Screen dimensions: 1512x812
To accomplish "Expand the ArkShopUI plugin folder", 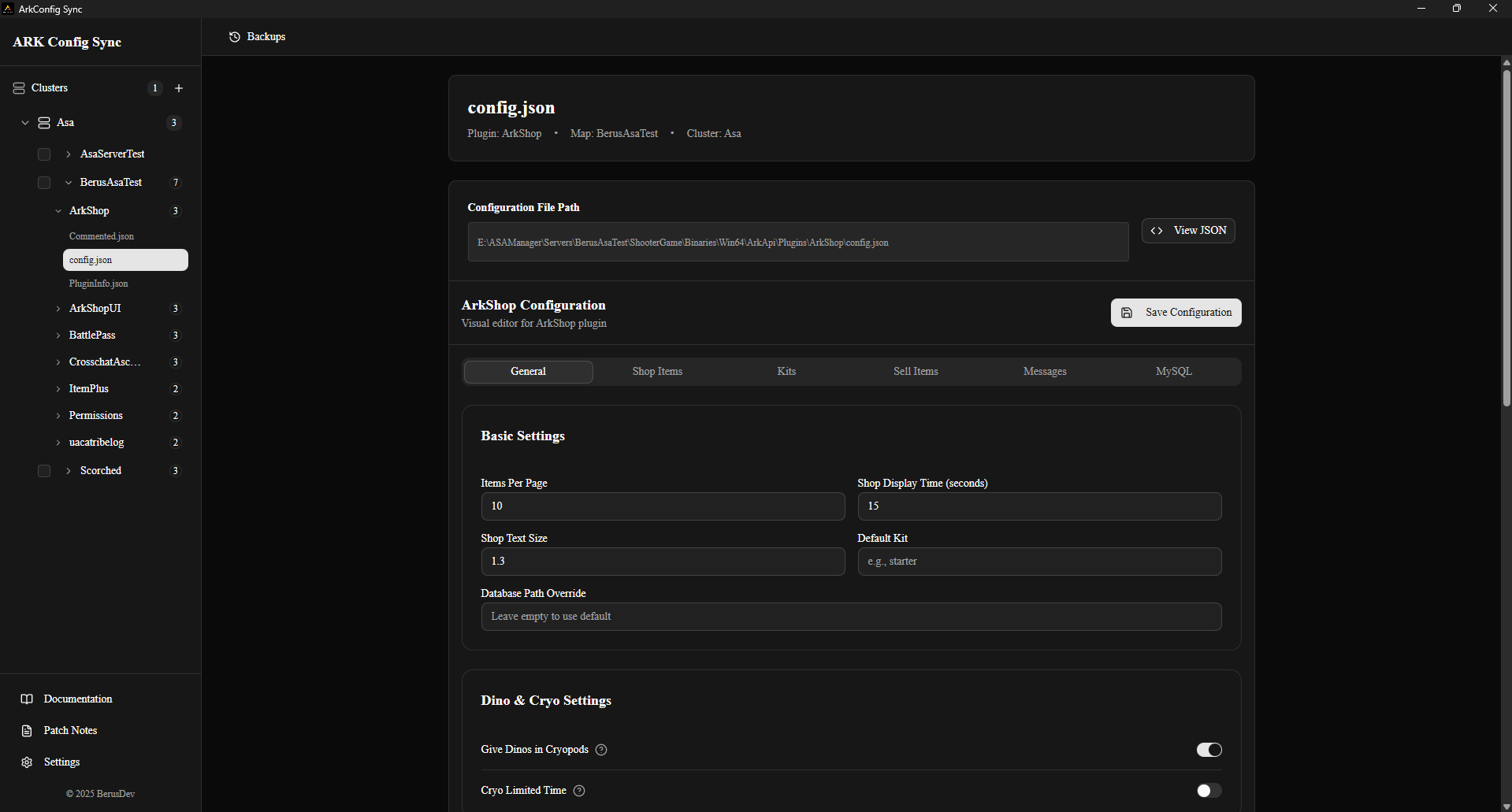I will click(58, 309).
